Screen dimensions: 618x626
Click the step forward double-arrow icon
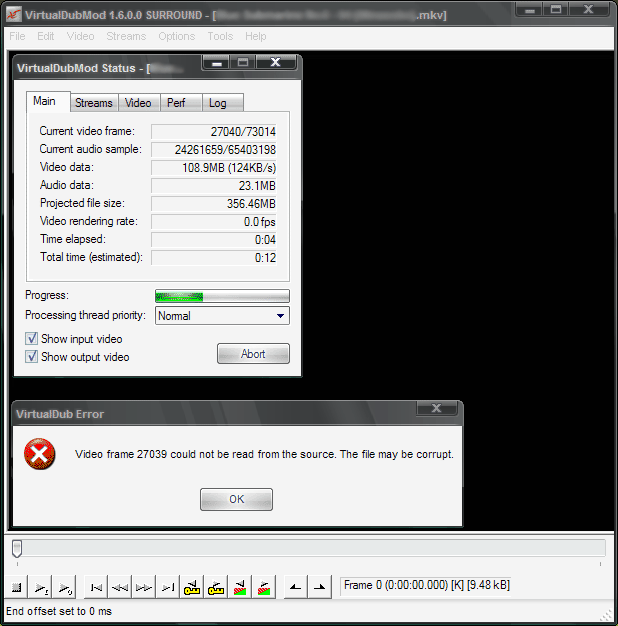pos(144,587)
